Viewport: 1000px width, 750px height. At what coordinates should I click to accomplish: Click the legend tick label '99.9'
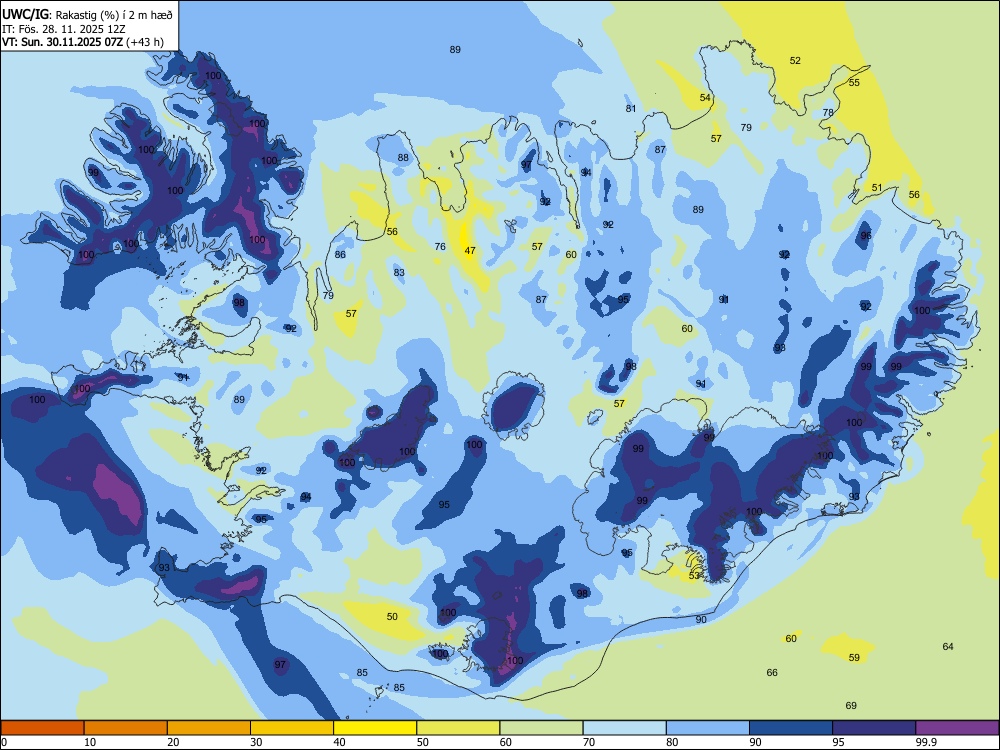pyautogui.click(x=926, y=742)
